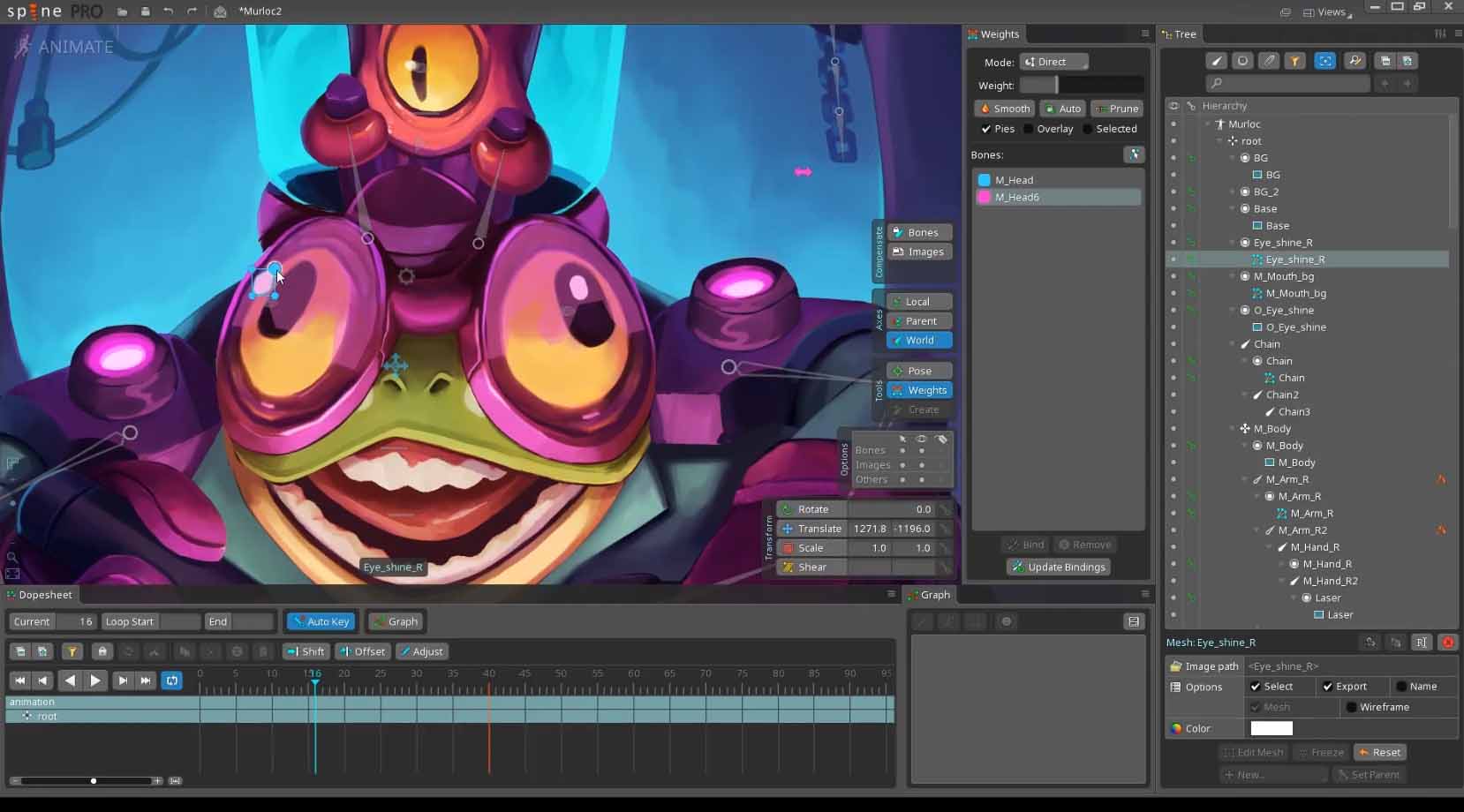Screen dimensions: 1464x812
Task: Click the Weight slider
Action: [1082, 86]
